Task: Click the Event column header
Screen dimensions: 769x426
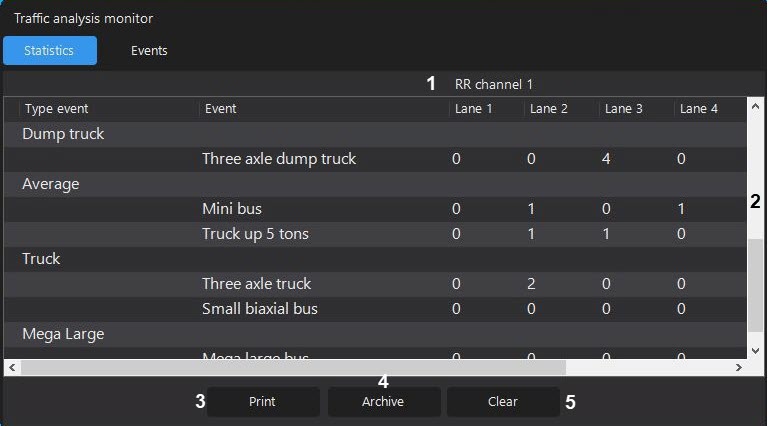Action: click(220, 109)
